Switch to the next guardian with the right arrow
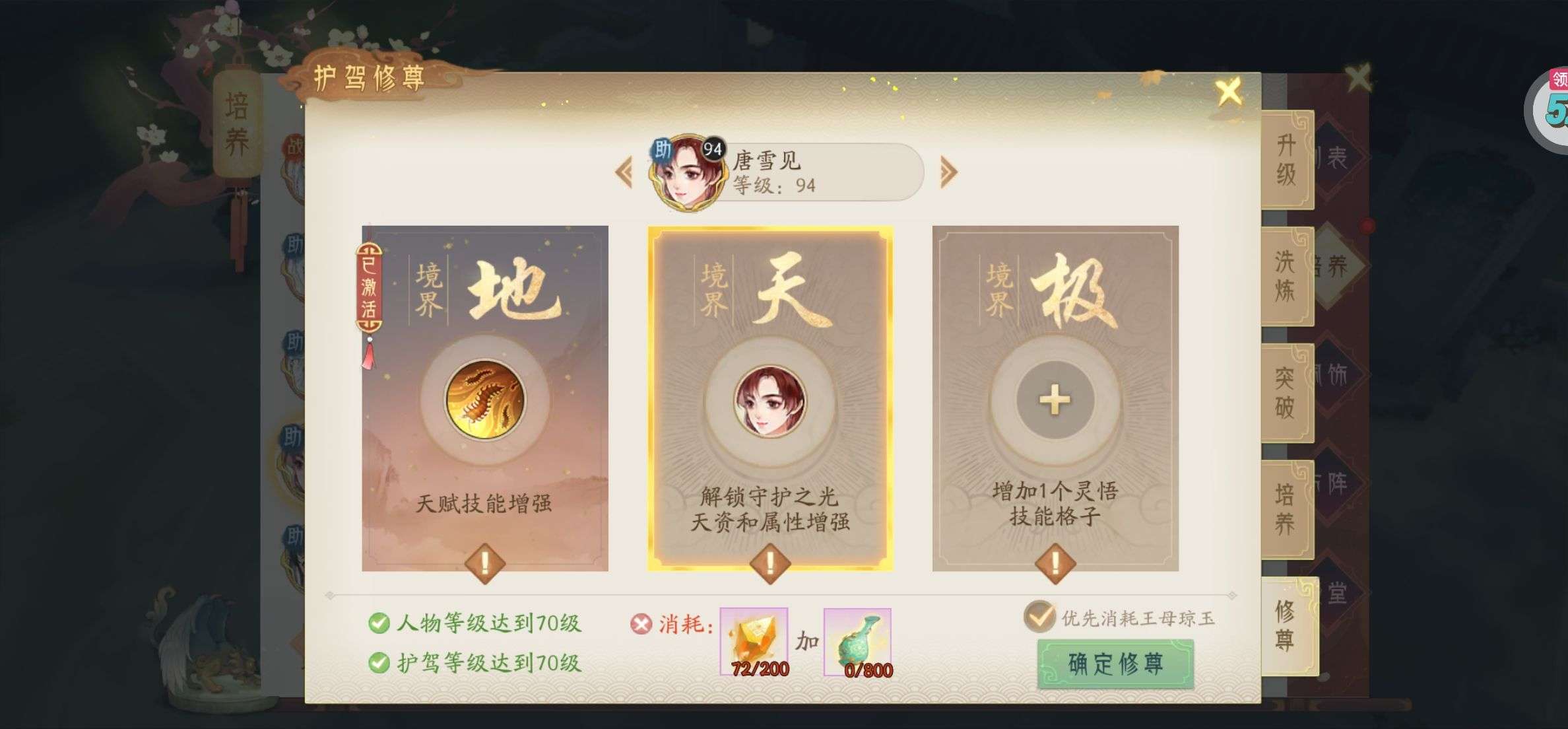The image size is (1568, 729). coord(948,172)
